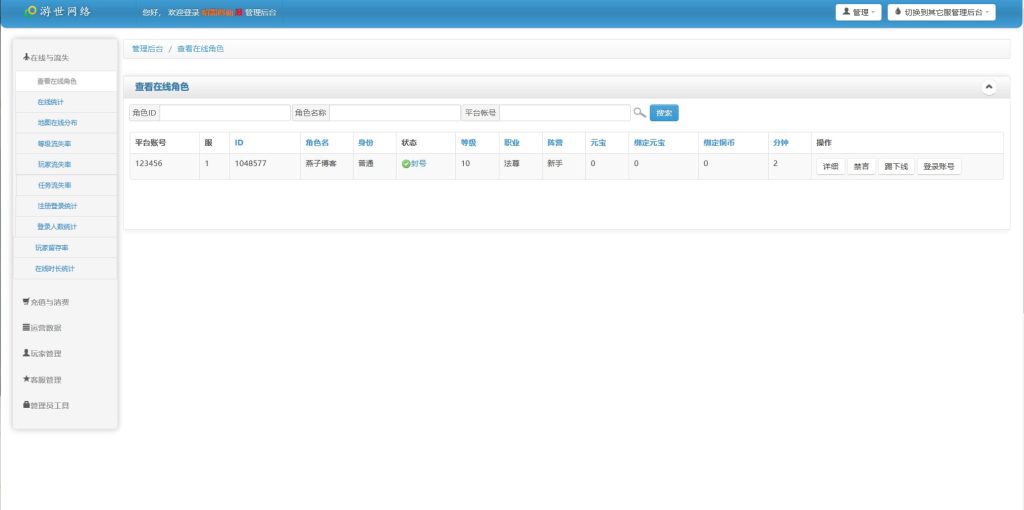
Task: Click the star icon next to 客服管理
Action: coord(26,379)
